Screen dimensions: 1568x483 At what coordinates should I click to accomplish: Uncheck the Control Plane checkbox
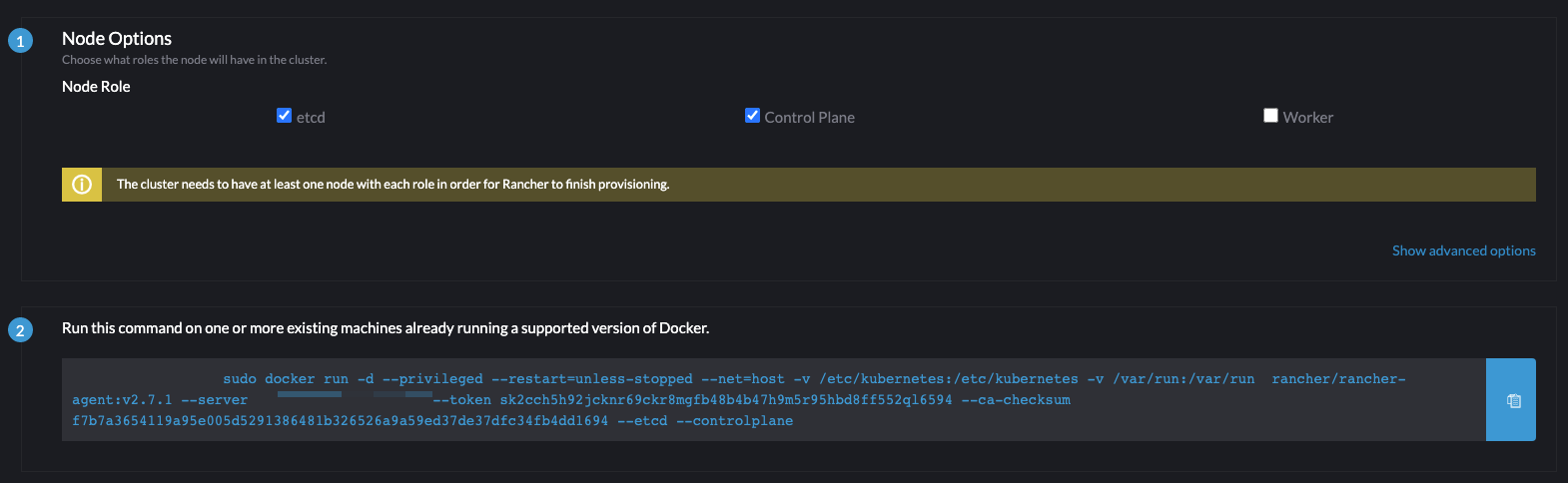[752, 116]
